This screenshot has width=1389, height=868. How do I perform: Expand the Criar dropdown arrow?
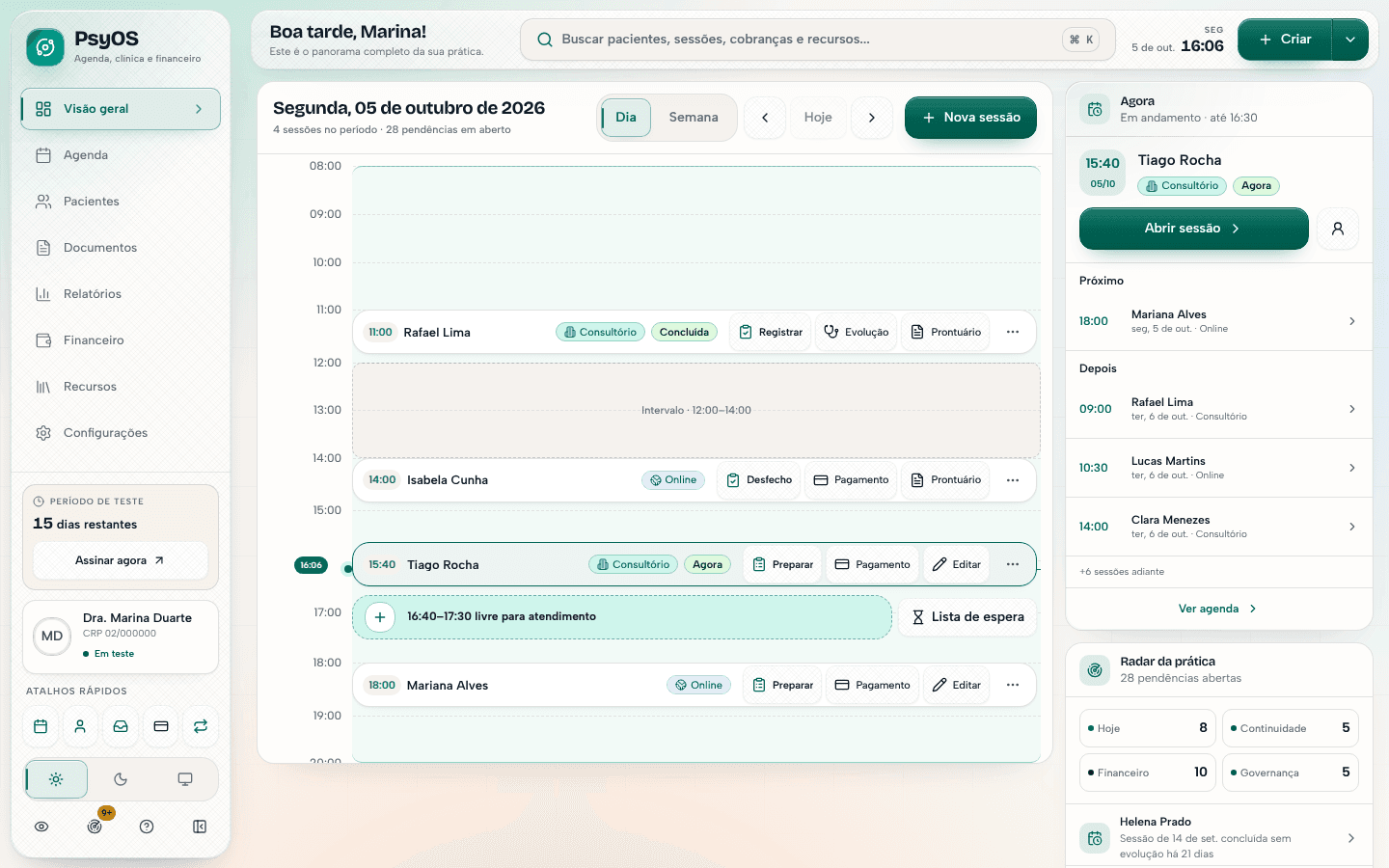coord(1350,40)
